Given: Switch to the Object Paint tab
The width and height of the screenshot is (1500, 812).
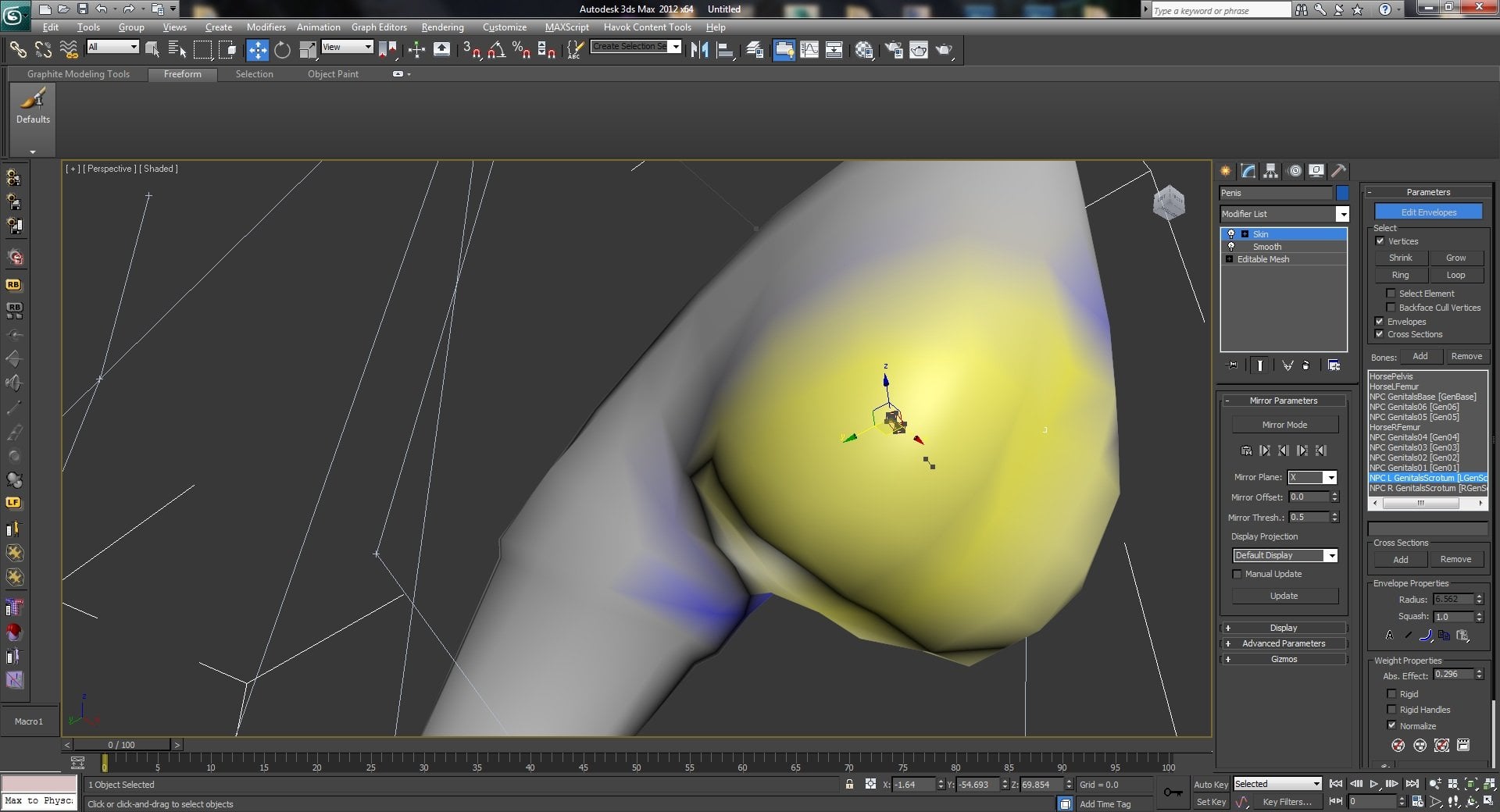Looking at the screenshot, I should click(x=333, y=74).
